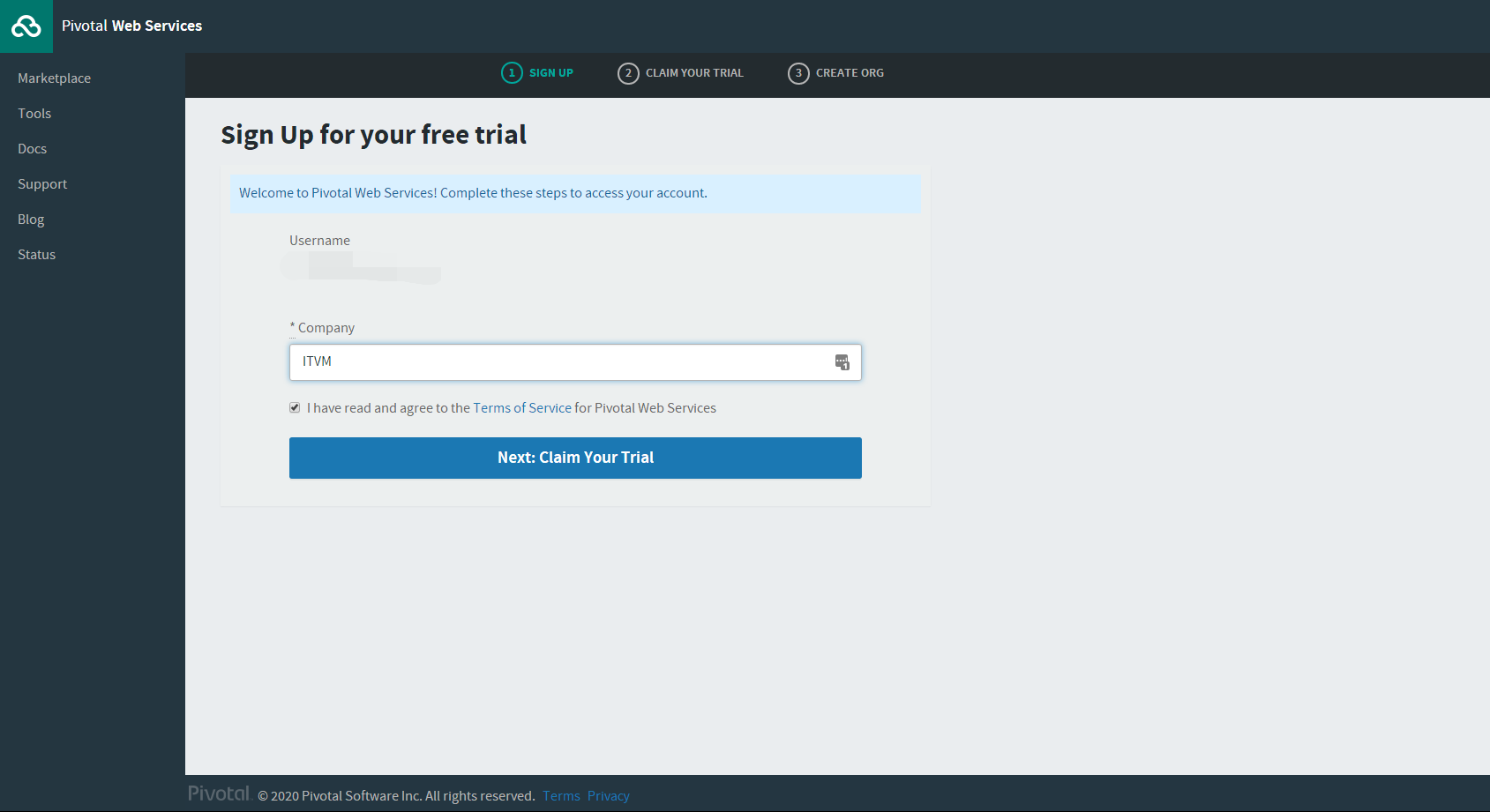Click the blurred Username value

click(362, 267)
